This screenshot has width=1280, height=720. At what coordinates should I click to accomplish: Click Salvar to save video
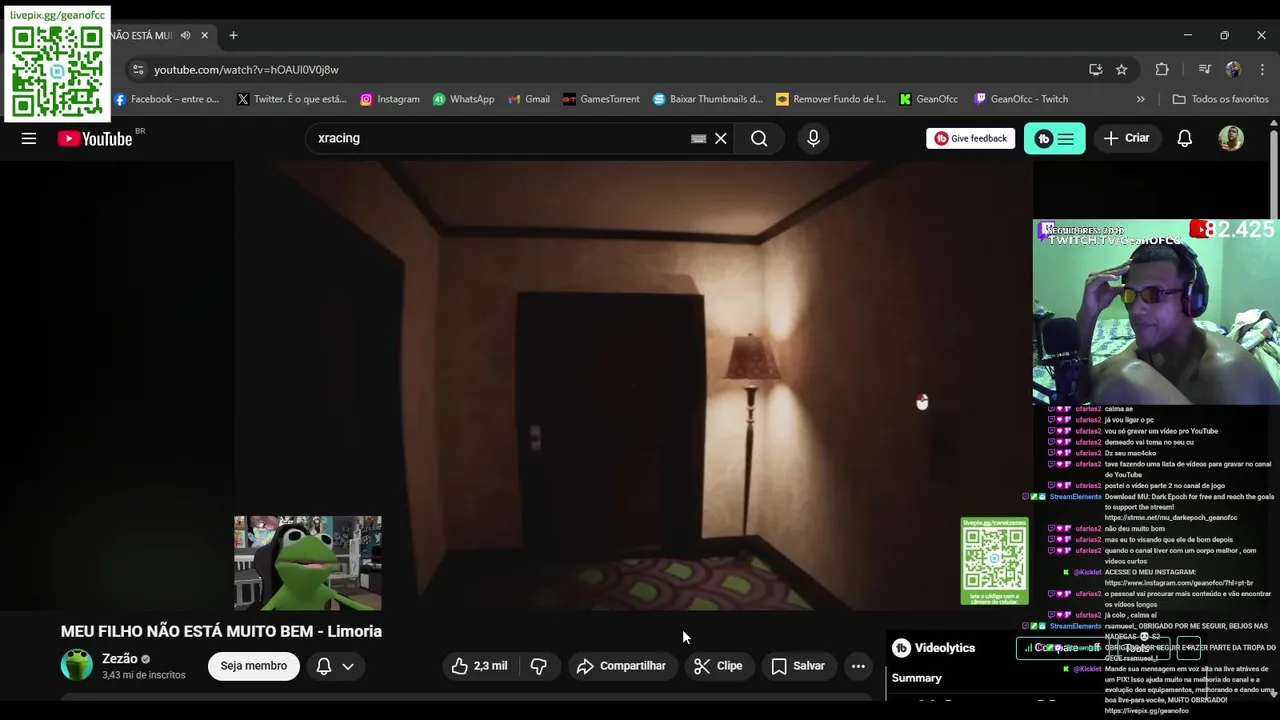point(798,666)
